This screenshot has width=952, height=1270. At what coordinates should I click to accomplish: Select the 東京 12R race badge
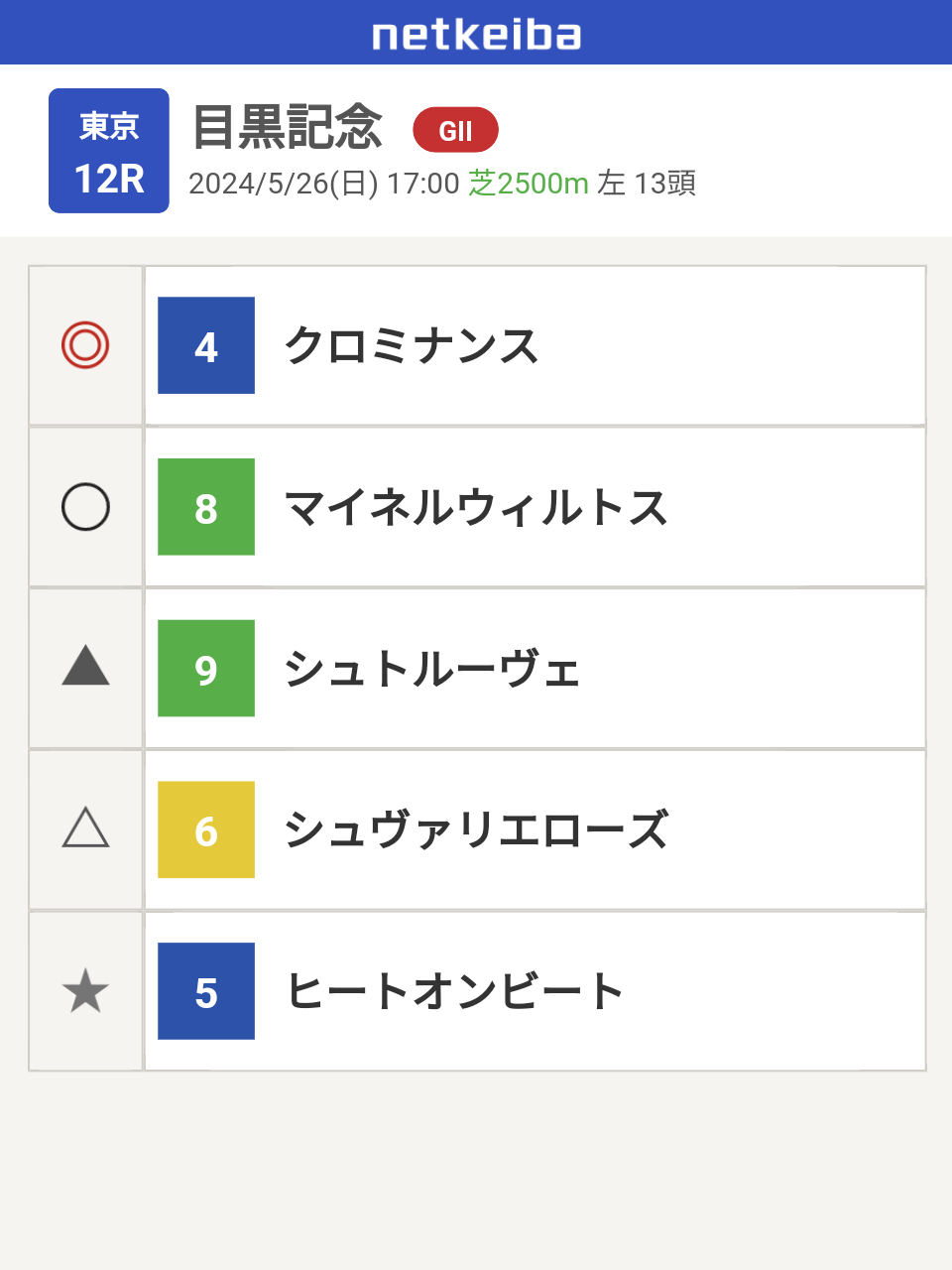[109, 151]
